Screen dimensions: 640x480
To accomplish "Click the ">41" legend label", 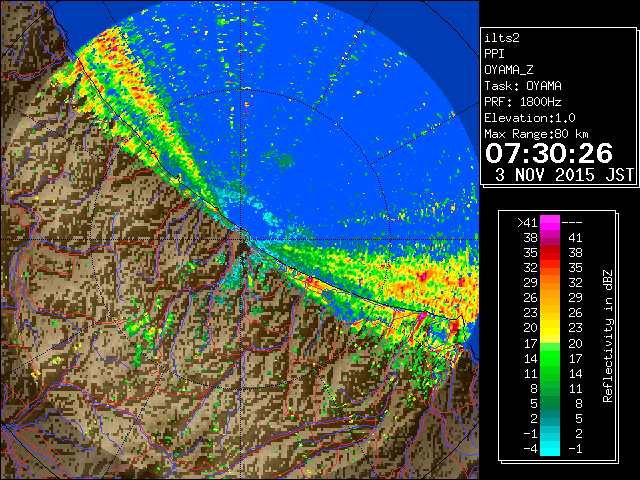I will tap(527, 223).
